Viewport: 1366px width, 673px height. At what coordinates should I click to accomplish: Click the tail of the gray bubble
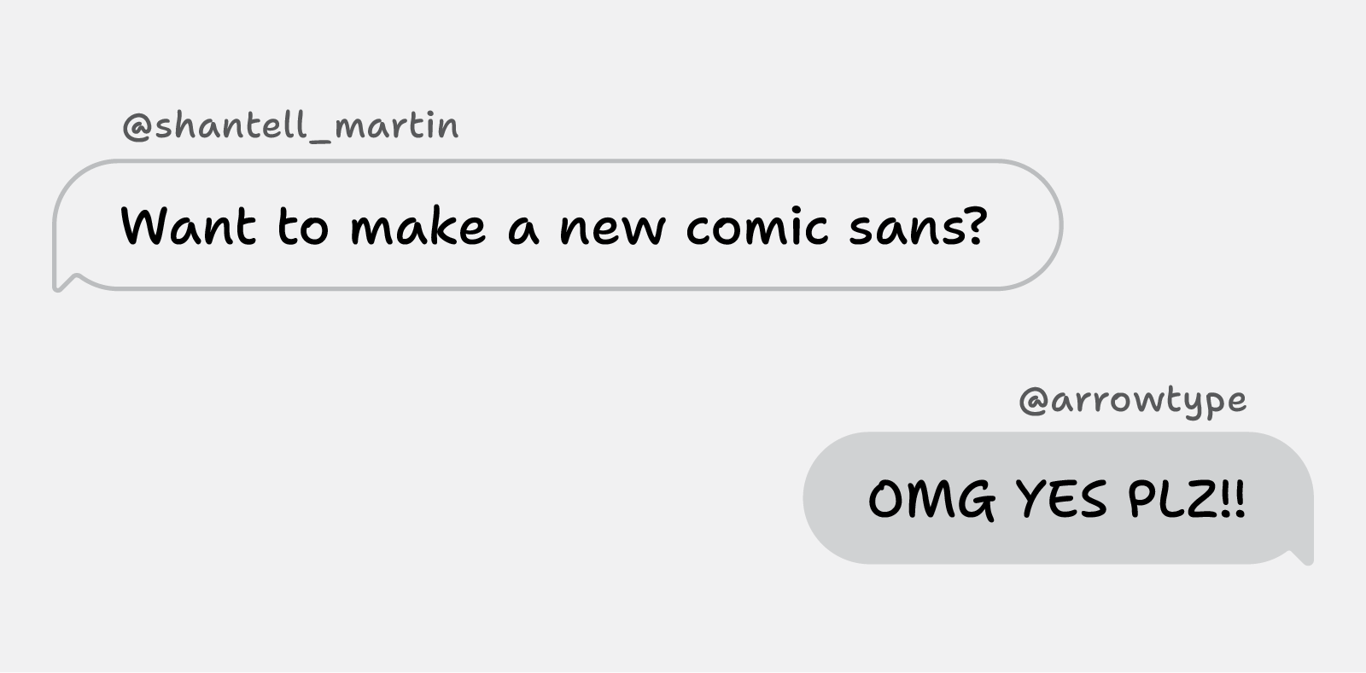pyautogui.click(x=1303, y=556)
